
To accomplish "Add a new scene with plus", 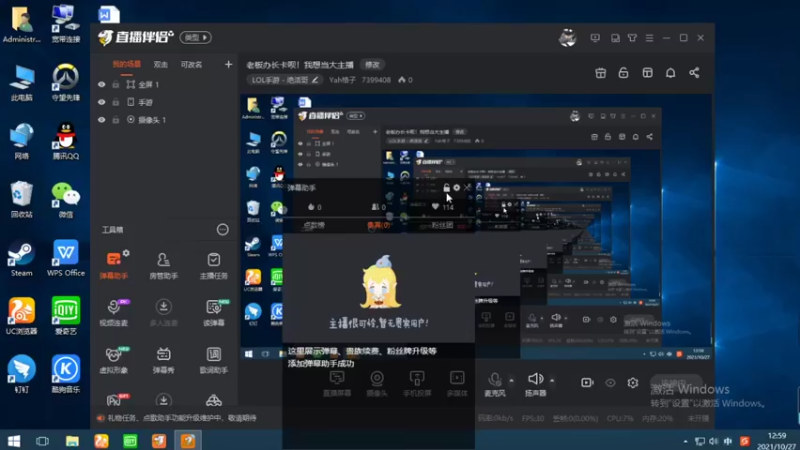I will click(x=228, y=65).
